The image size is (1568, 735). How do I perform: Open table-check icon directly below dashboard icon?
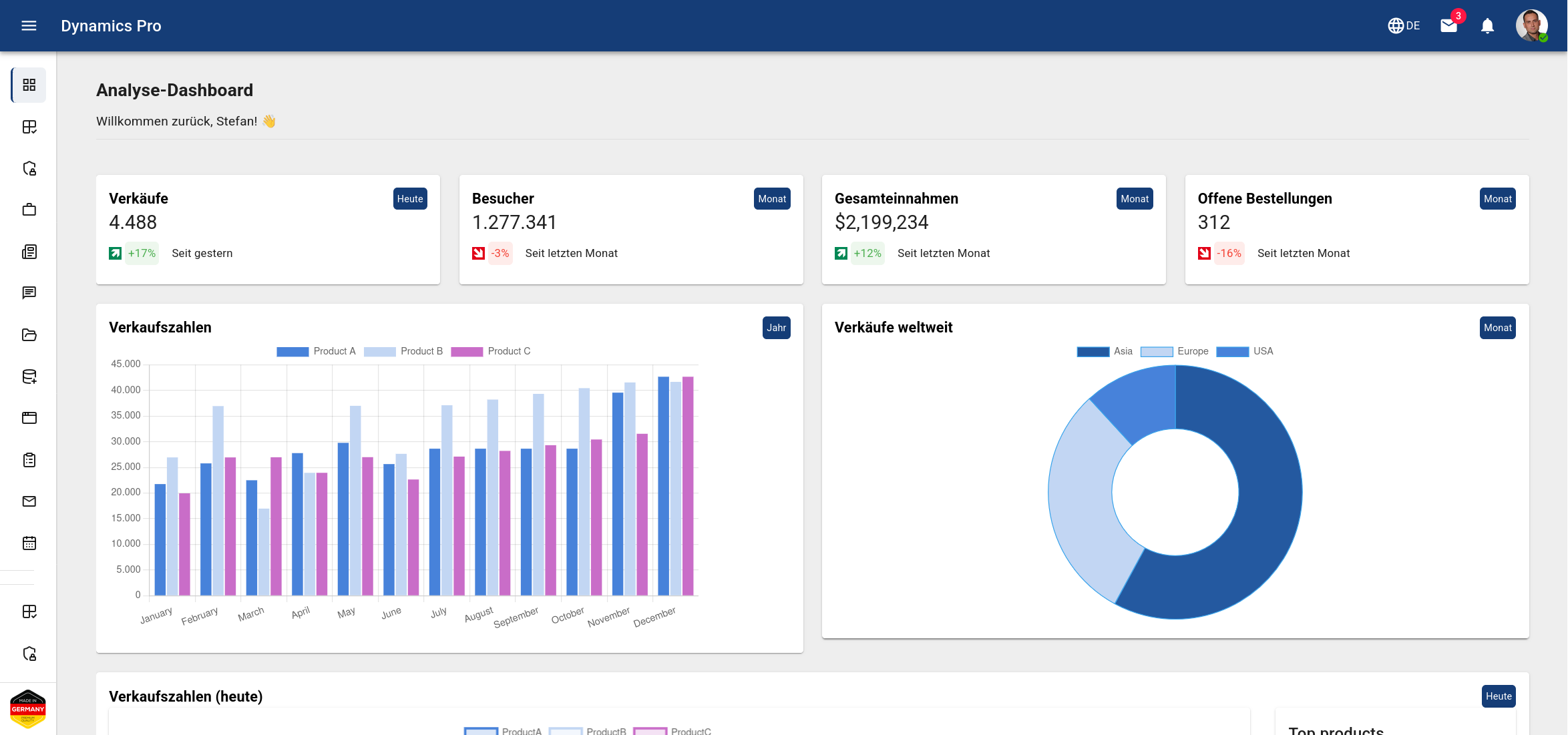point(29,127)
